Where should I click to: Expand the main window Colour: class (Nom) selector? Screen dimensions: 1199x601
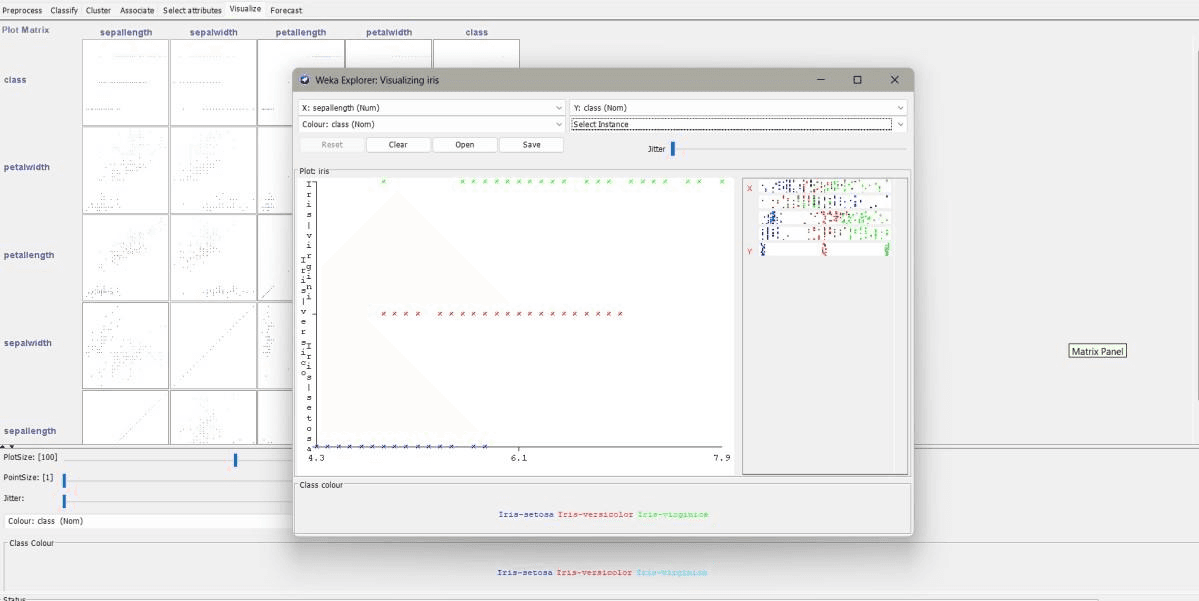[149, 521]
